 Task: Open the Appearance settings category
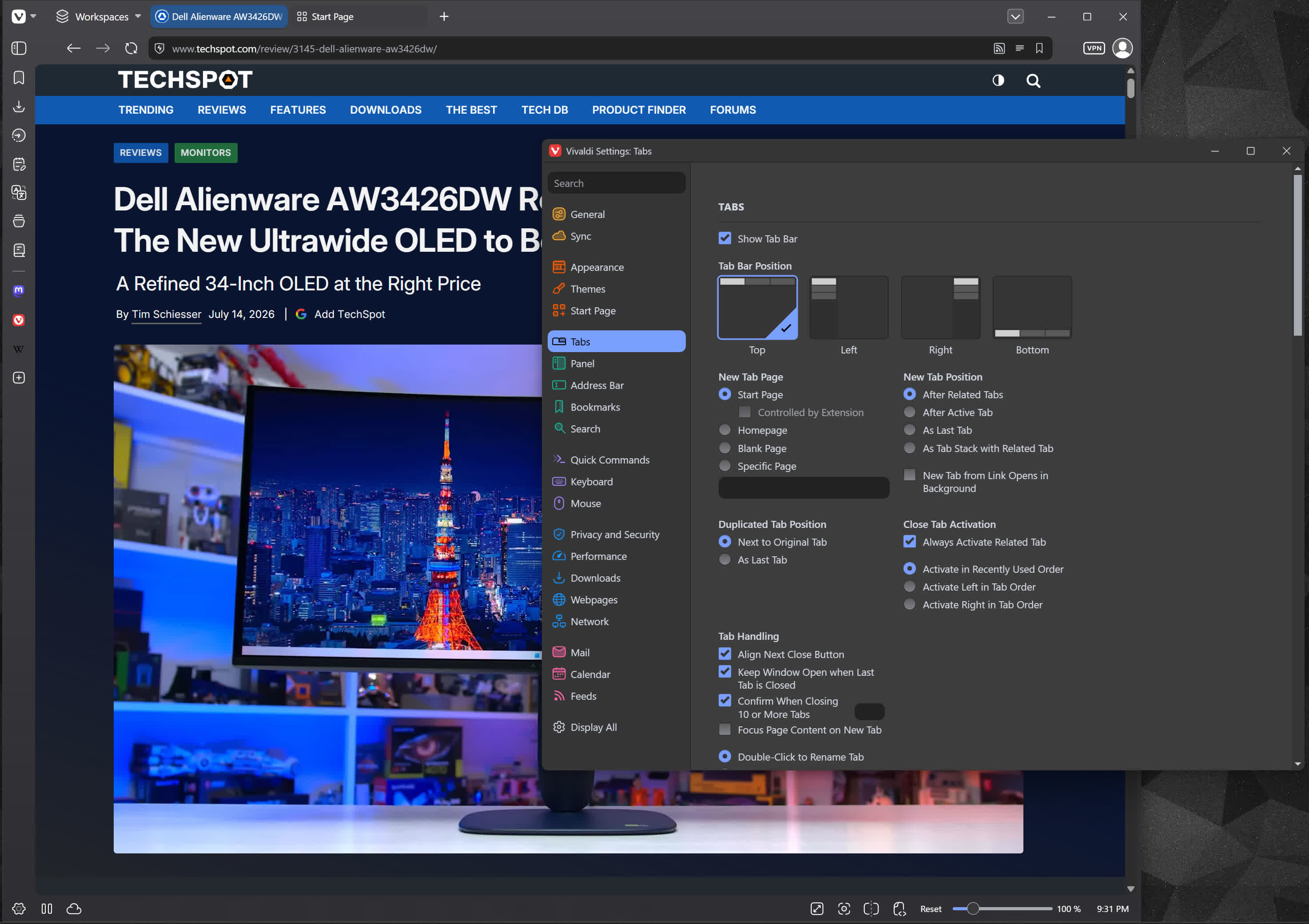click(x=616, y=267)
